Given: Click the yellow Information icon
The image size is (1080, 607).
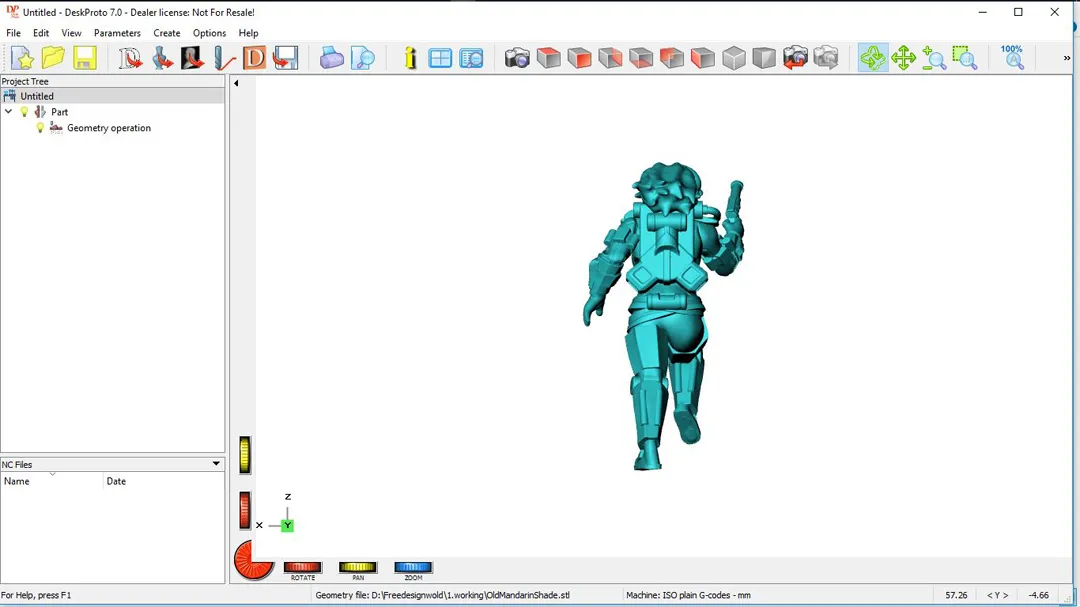Looking at the screenshot, I should click(410, 58).
